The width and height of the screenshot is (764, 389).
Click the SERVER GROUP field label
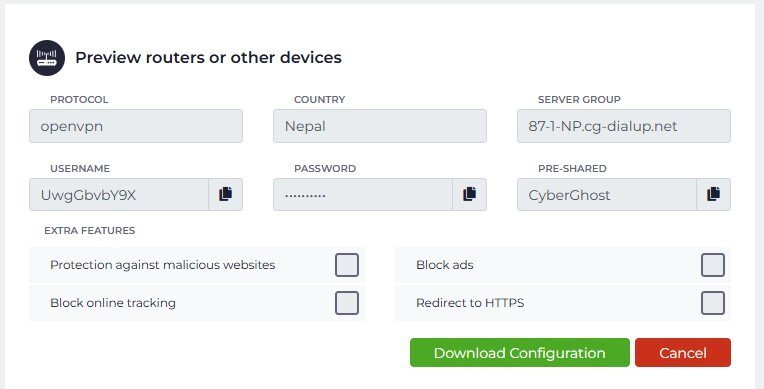pyautogui.click(x=579, y=99)
